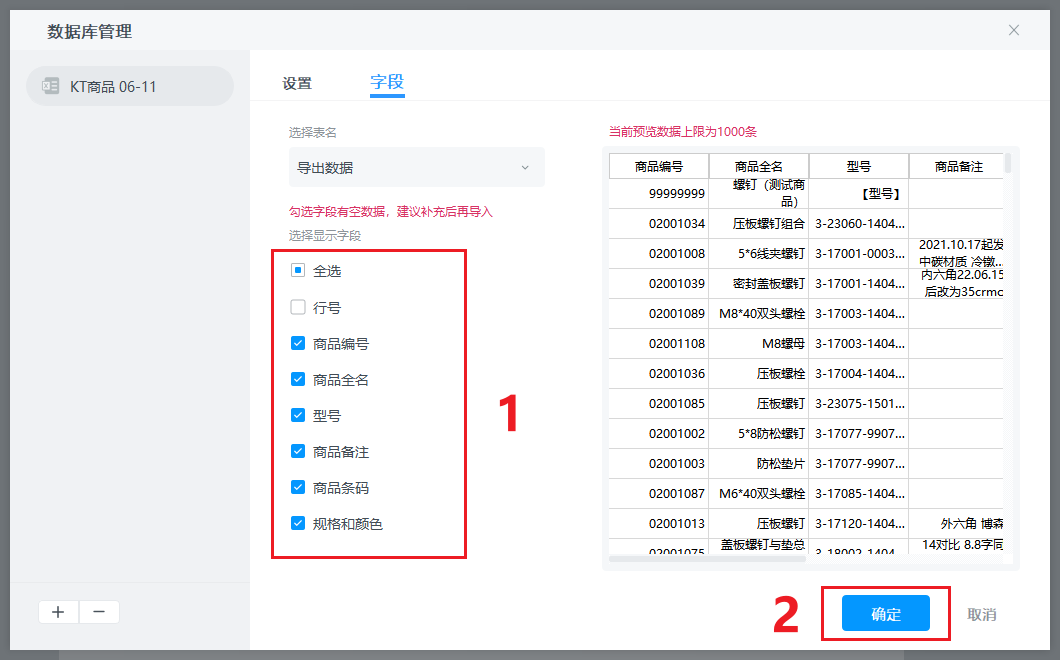This screenshot has width=1060, height=660.
Task: Uncheck the 商品备注 checkbox
Action: tap(298, 452)
